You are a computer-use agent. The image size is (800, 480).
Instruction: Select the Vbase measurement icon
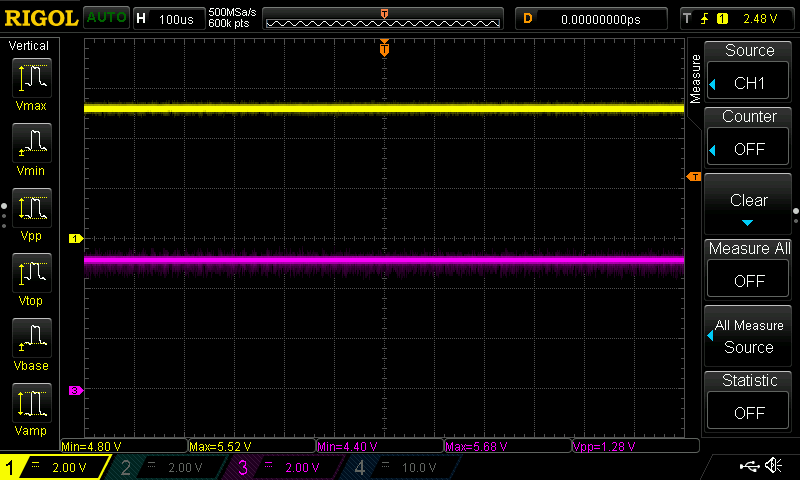[x=32, y=342]
